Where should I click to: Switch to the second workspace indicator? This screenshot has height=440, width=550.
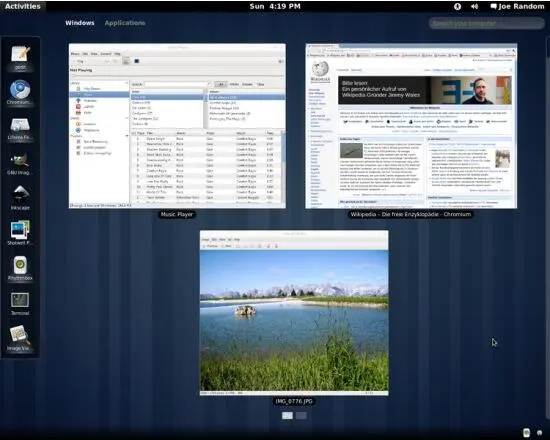301,415
